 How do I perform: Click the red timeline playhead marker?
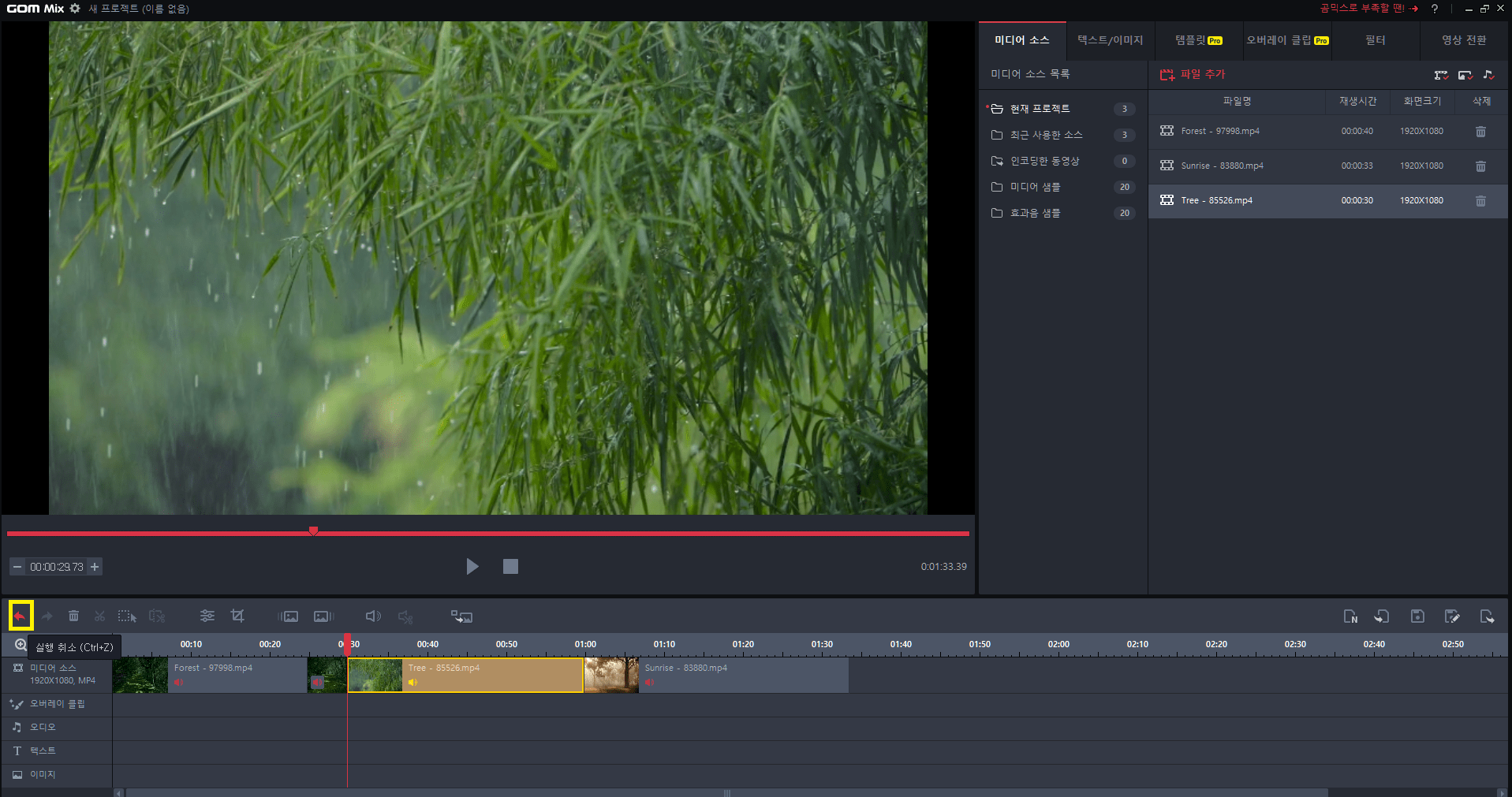point(347,643)
